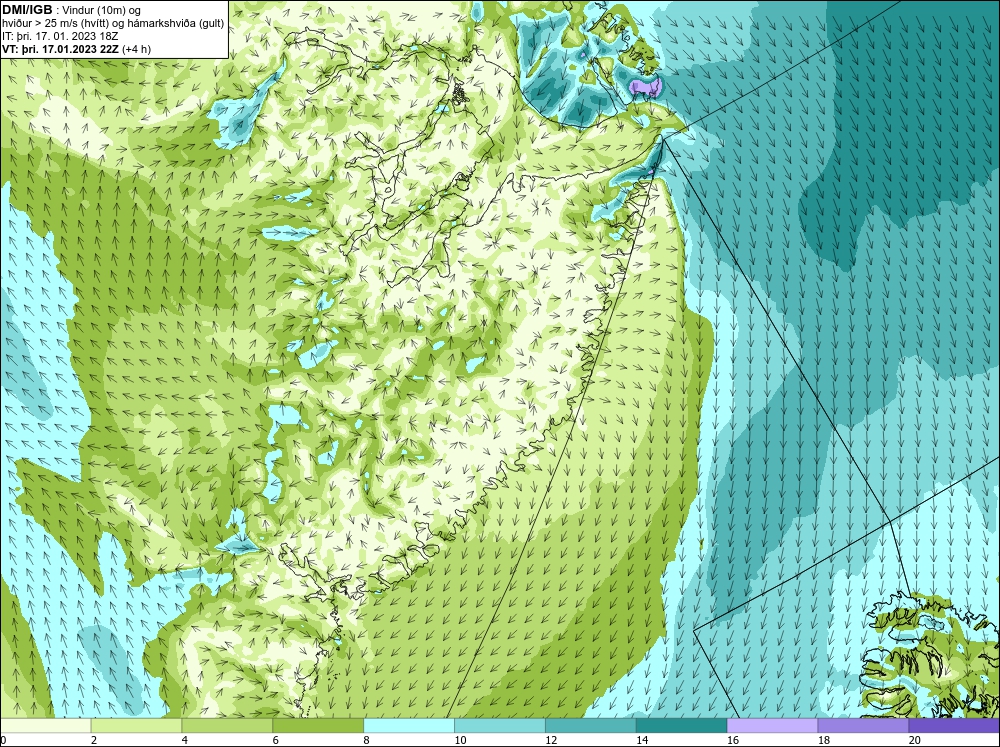
Task: Click the 10–12 m/s legend swatch
Action: click(500, 726)
